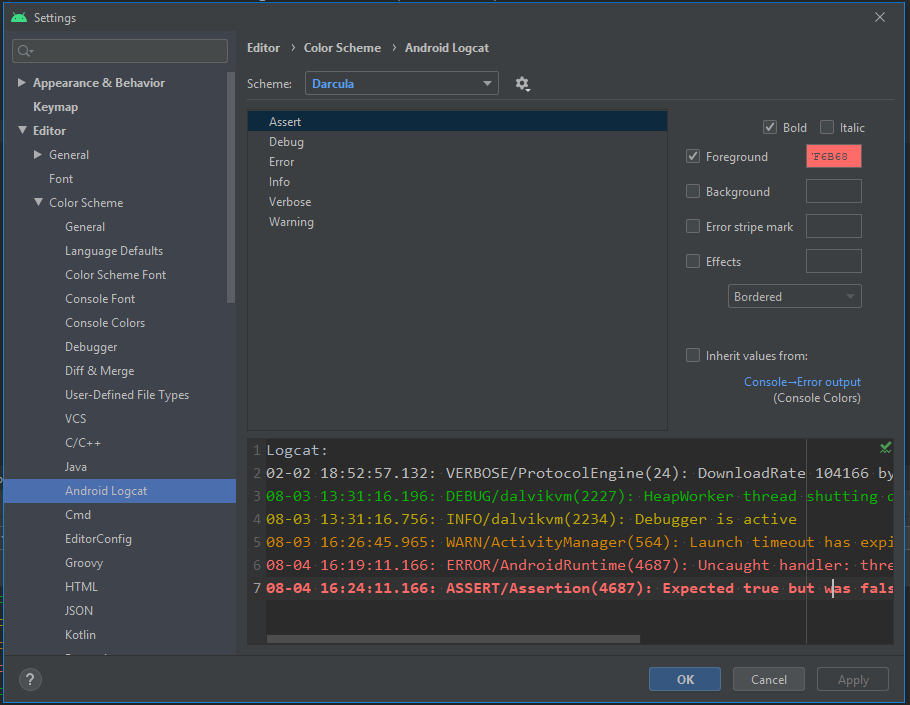The width and height of the screenshot is (910, 705).
Task: Open EditorConfig color scheme page
Action: pyautogui.click(x=98, y=538)
